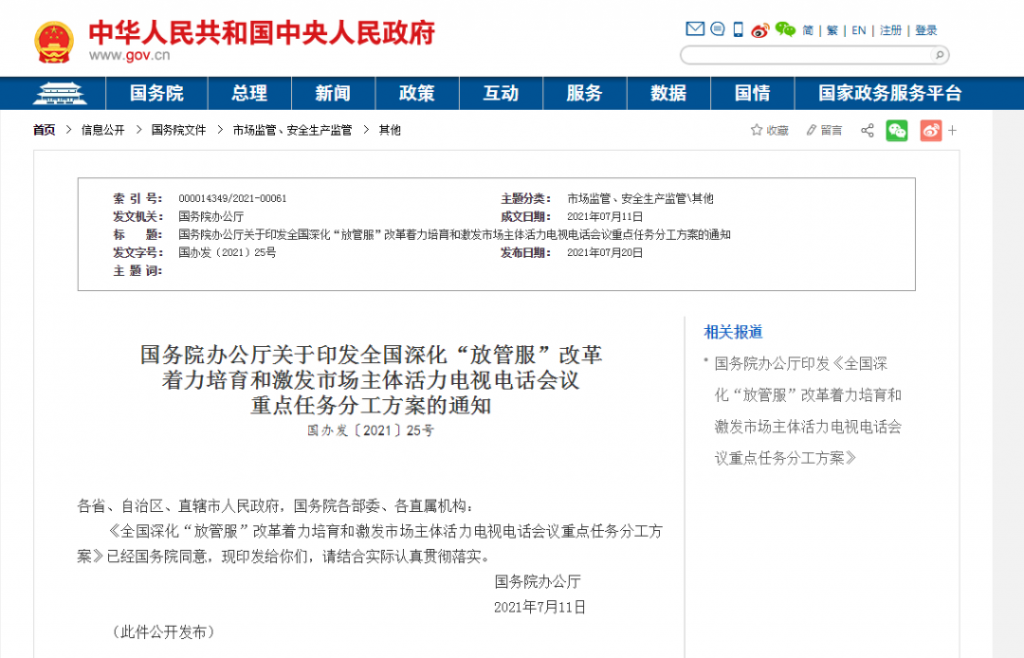Expand more share options plus icon
This screenshot has height=658, width=1024.
coord(953,131)
